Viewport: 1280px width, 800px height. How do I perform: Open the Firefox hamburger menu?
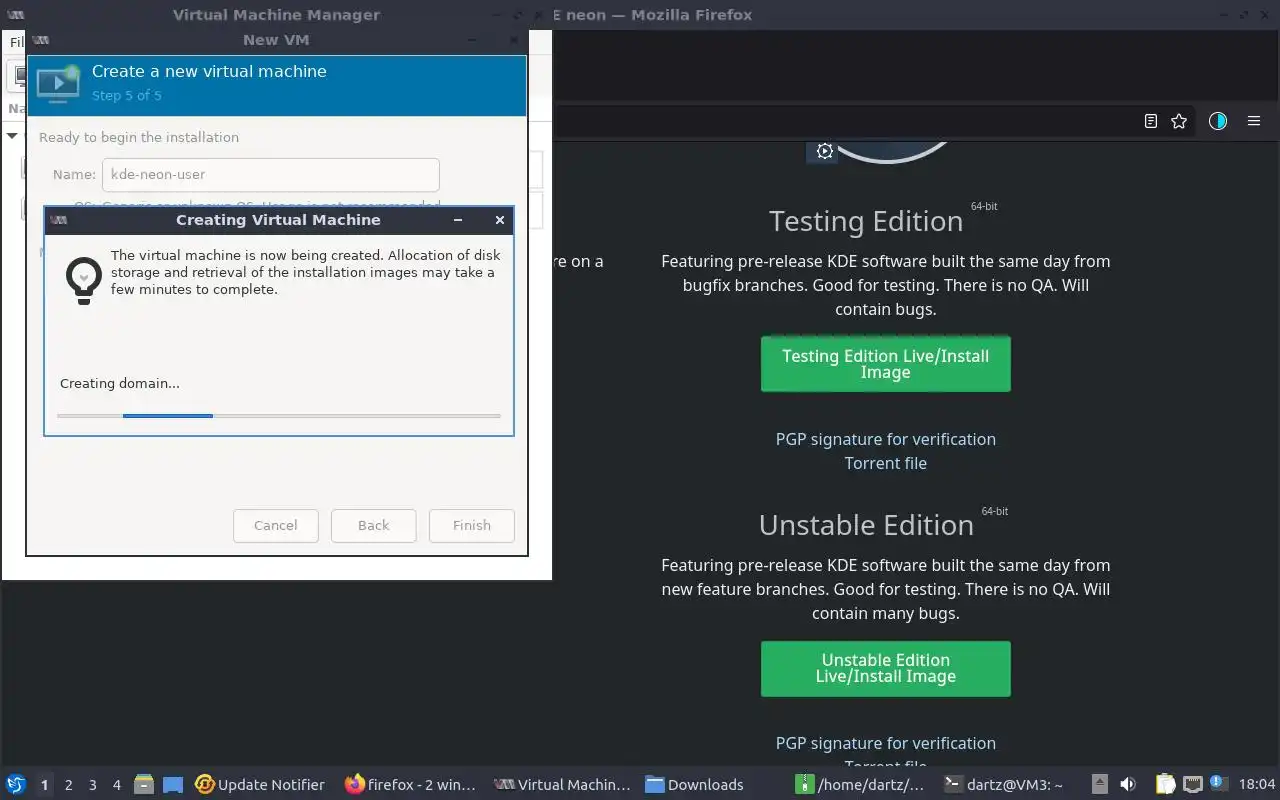tap(1254, 121)
